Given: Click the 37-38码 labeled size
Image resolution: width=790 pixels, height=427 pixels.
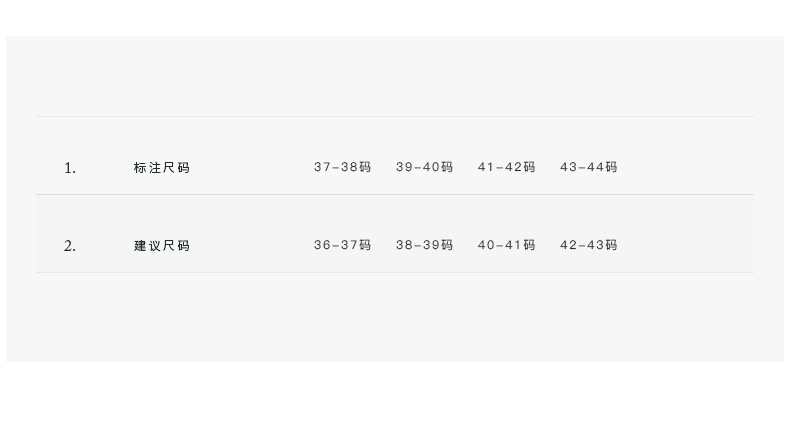Looking at the screenshot, I should point(342,167).
